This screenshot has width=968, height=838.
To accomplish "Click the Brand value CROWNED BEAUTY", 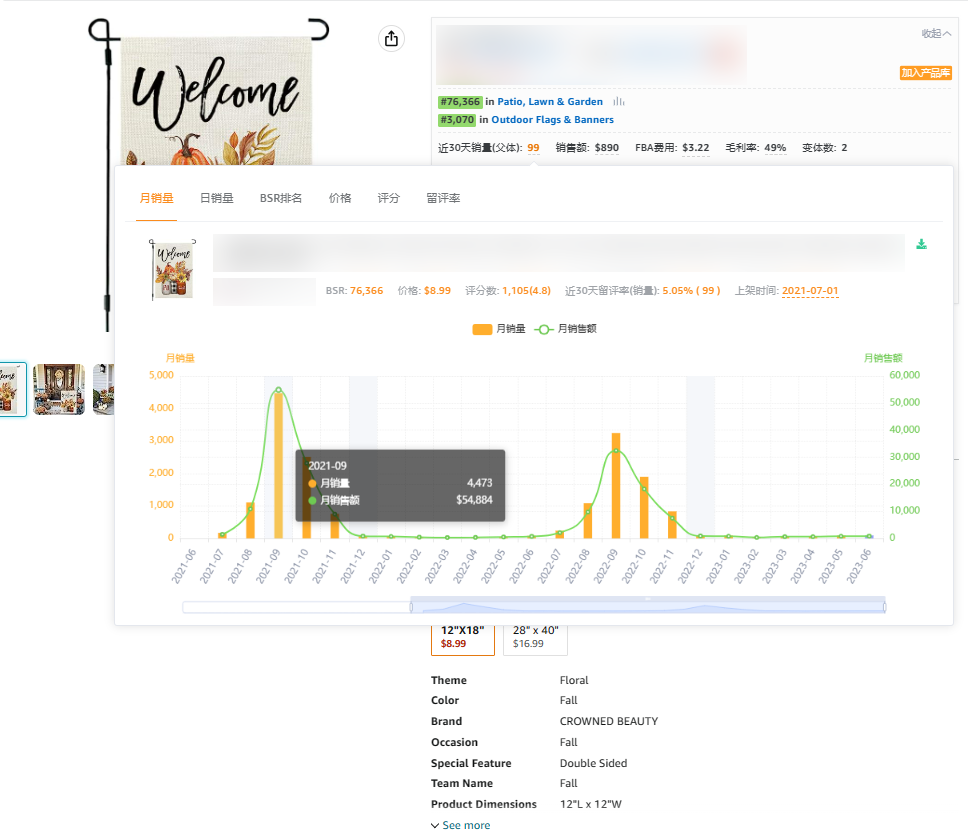I will point(609,721).
